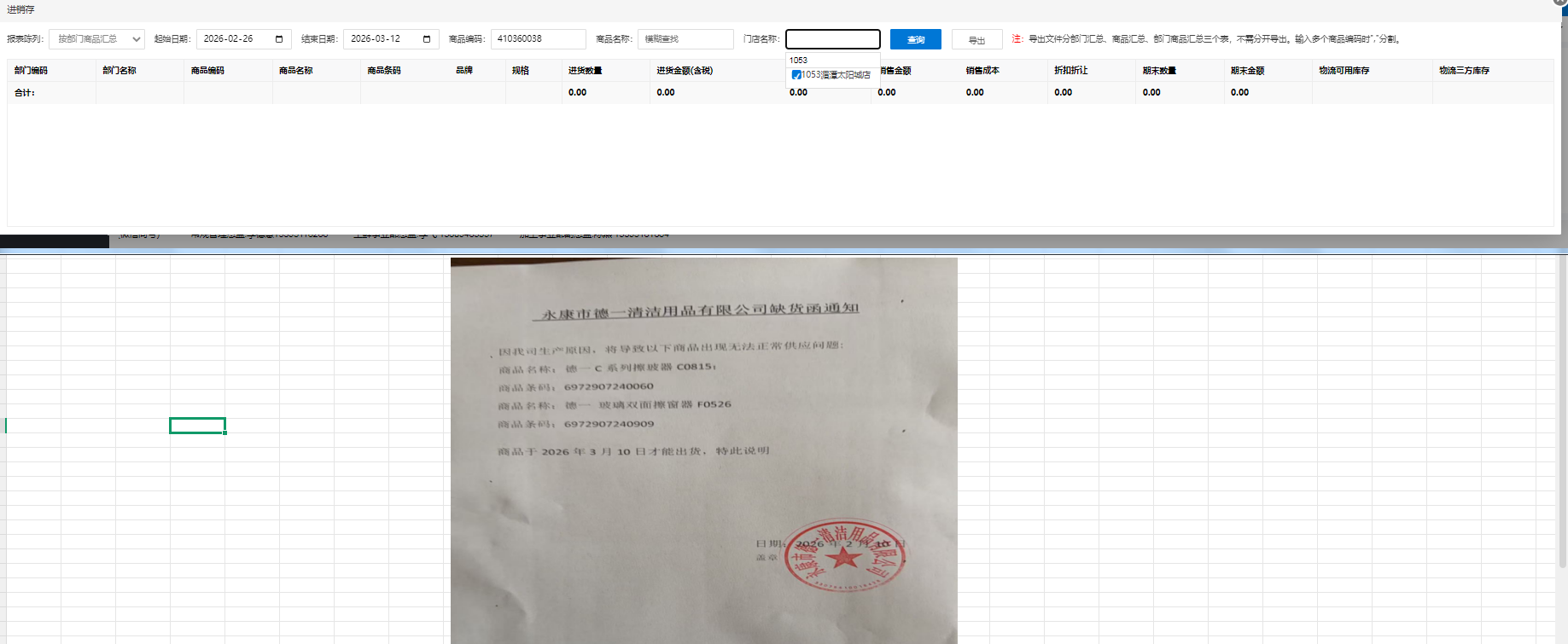The width and height of the screenshot is (1568, 644).
Task: Open the start date calendar picker icon
Action: click(x=278, y=39)
